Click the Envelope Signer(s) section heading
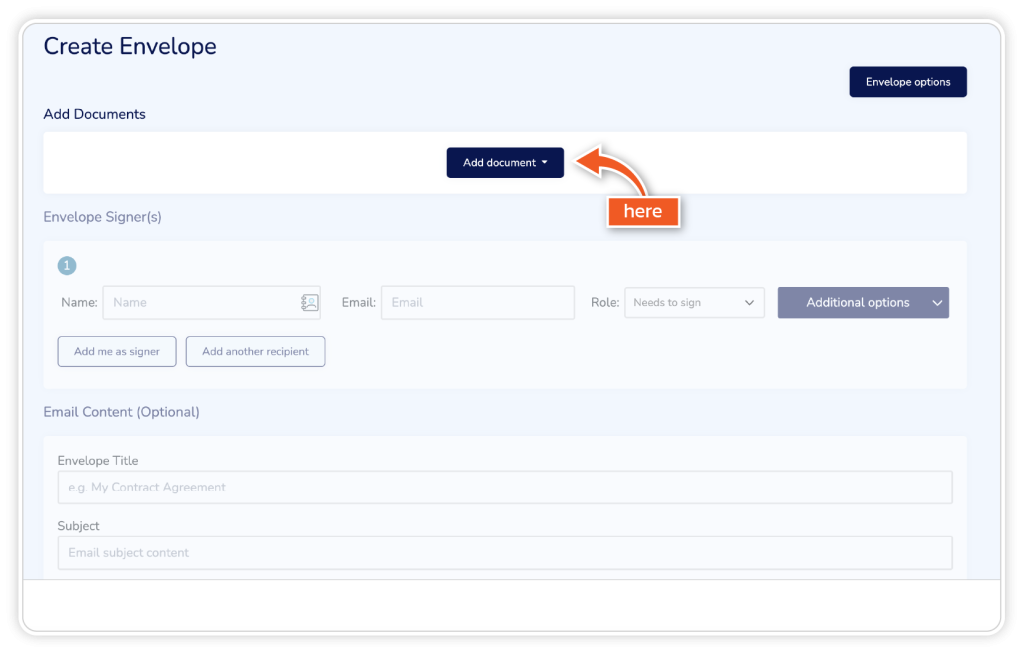Screen dimensions: 1024x654 point(102,217)
